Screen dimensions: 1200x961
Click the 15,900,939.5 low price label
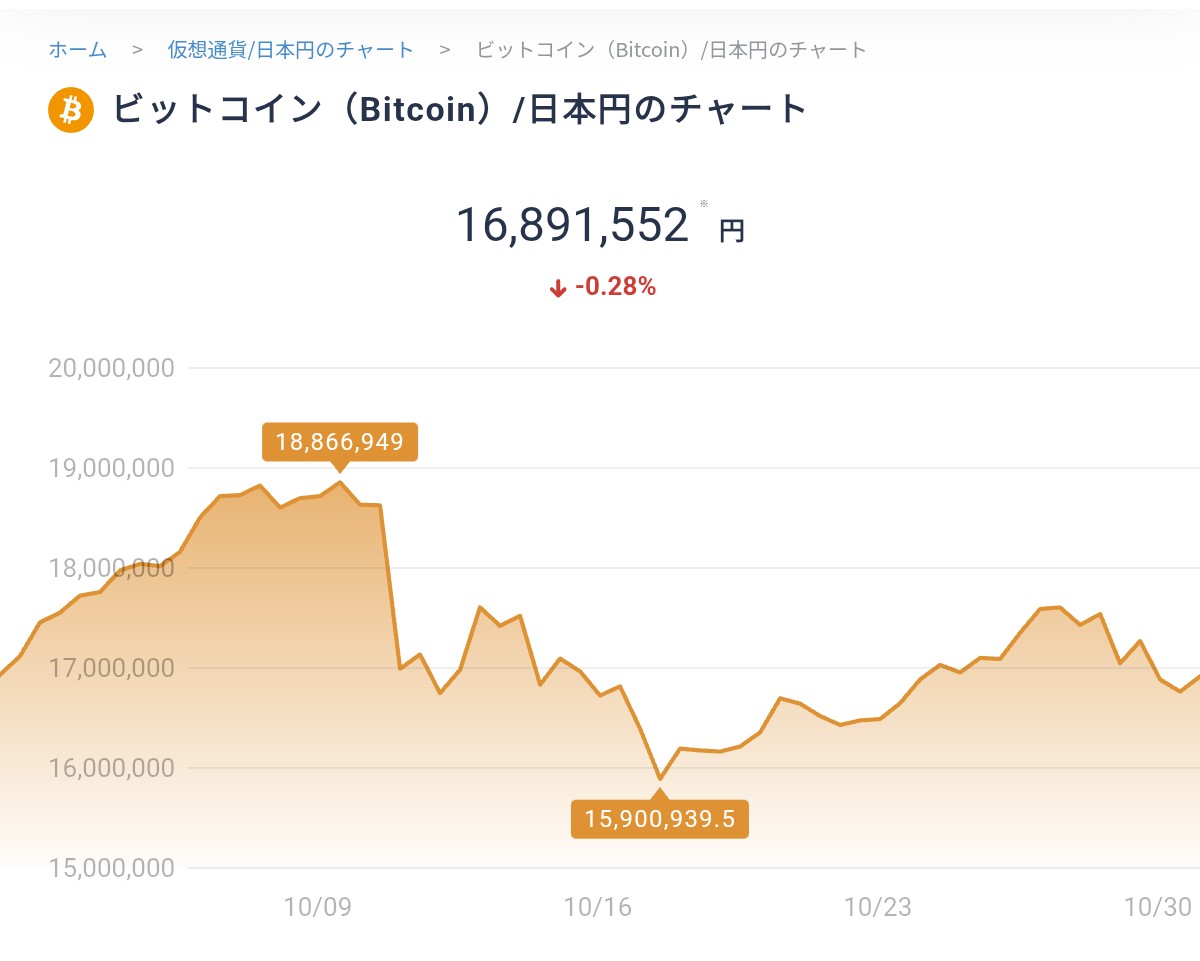point(660,820)
